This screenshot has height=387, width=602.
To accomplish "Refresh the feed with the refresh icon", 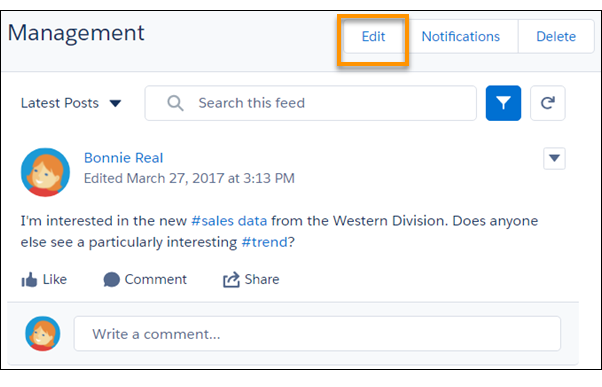I will pos(547,103).
